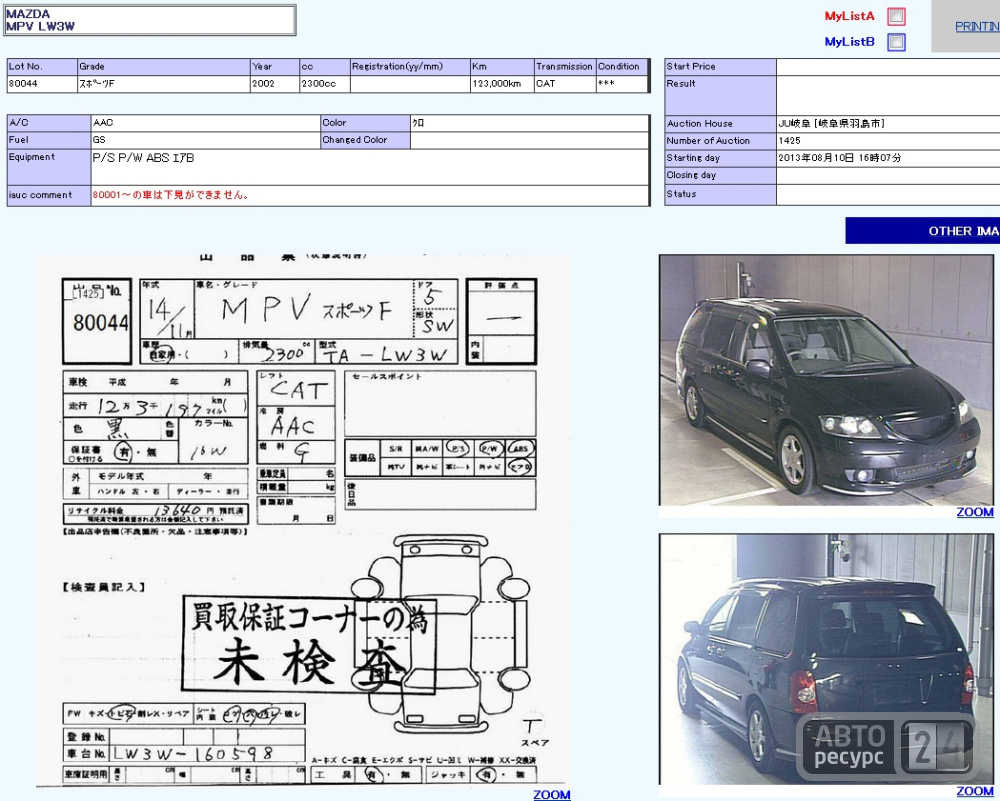Select the CAT transmission cell
The width and height of the screenshot is (1000, 801).
coord(564,84)
